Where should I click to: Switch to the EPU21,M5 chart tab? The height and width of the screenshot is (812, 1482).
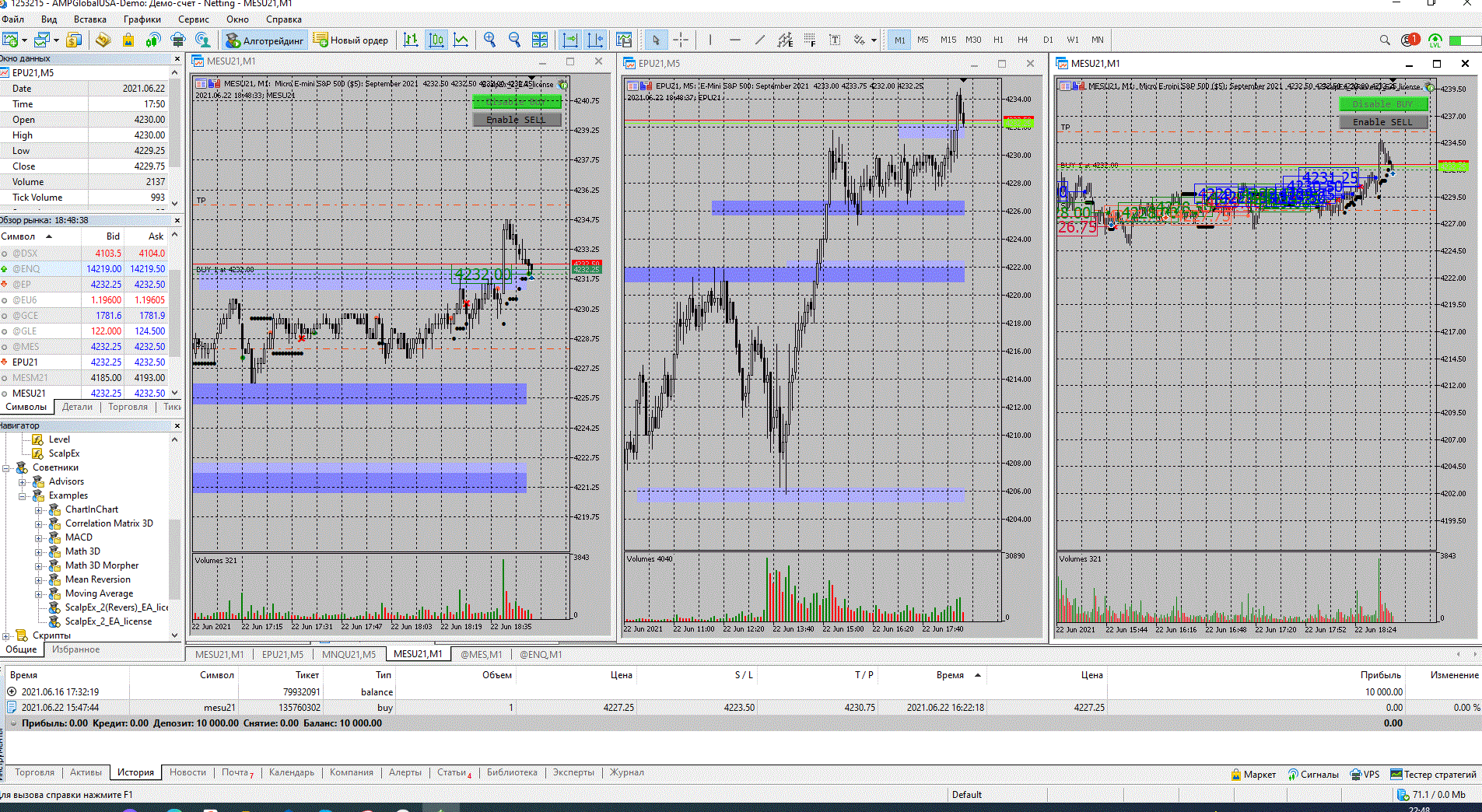(x=282, y=654)
